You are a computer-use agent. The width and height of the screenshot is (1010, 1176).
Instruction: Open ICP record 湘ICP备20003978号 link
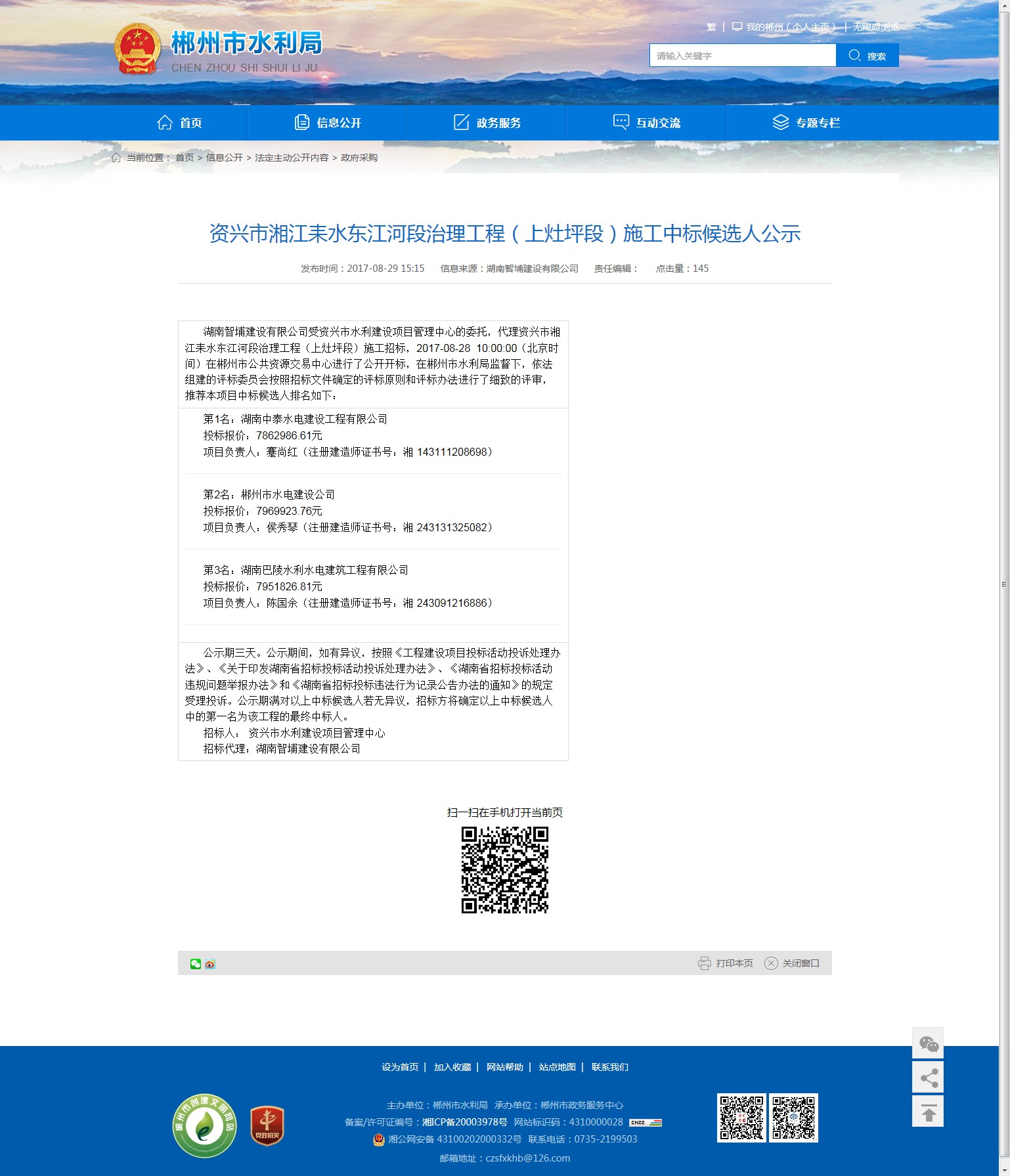pyautogui.click(x=464, y=1122)
